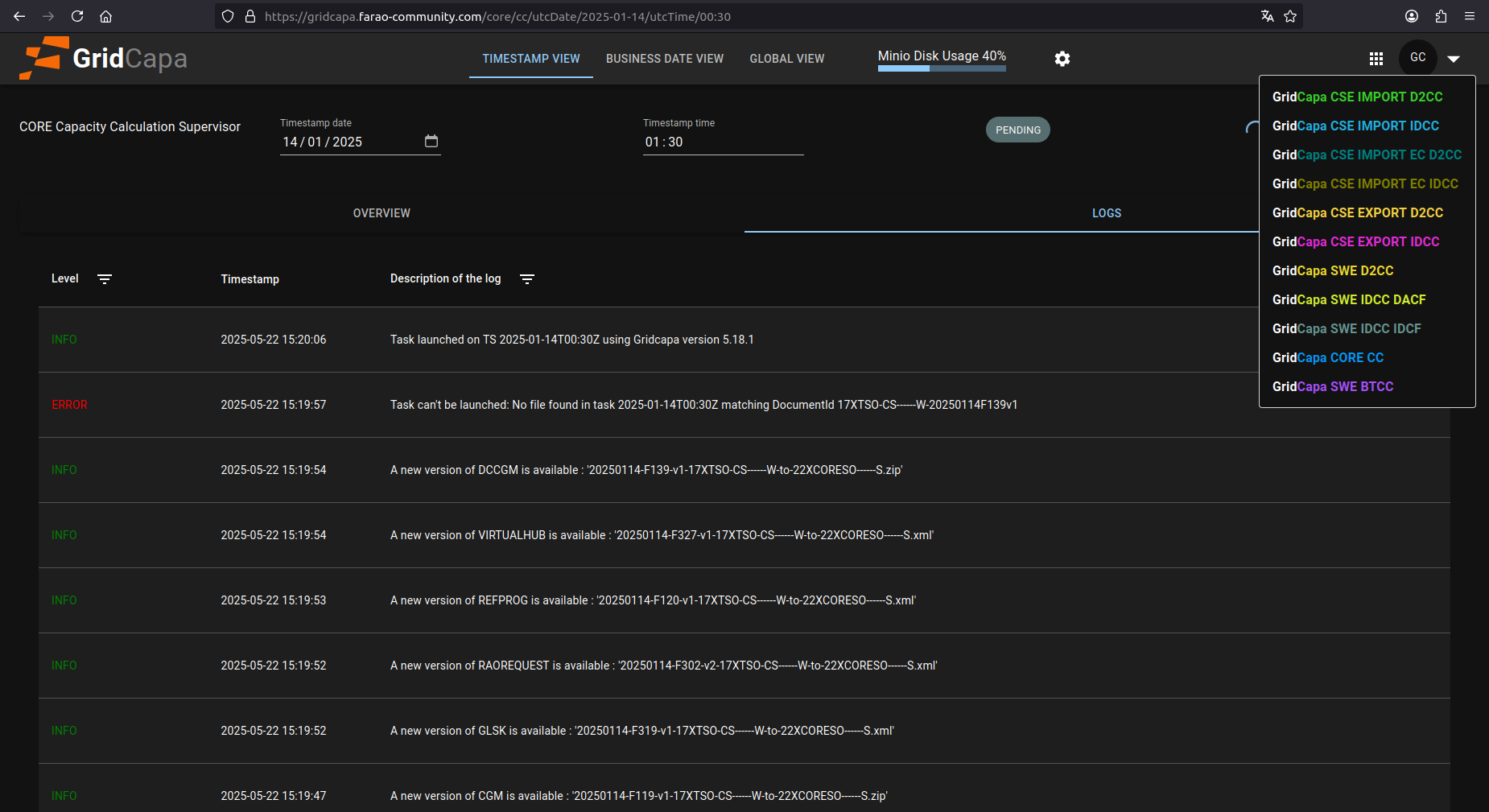The width and height of the screenshot is (1489, 812).
Task: Bookmark this page with star icon
Action: coord(1290,16)
